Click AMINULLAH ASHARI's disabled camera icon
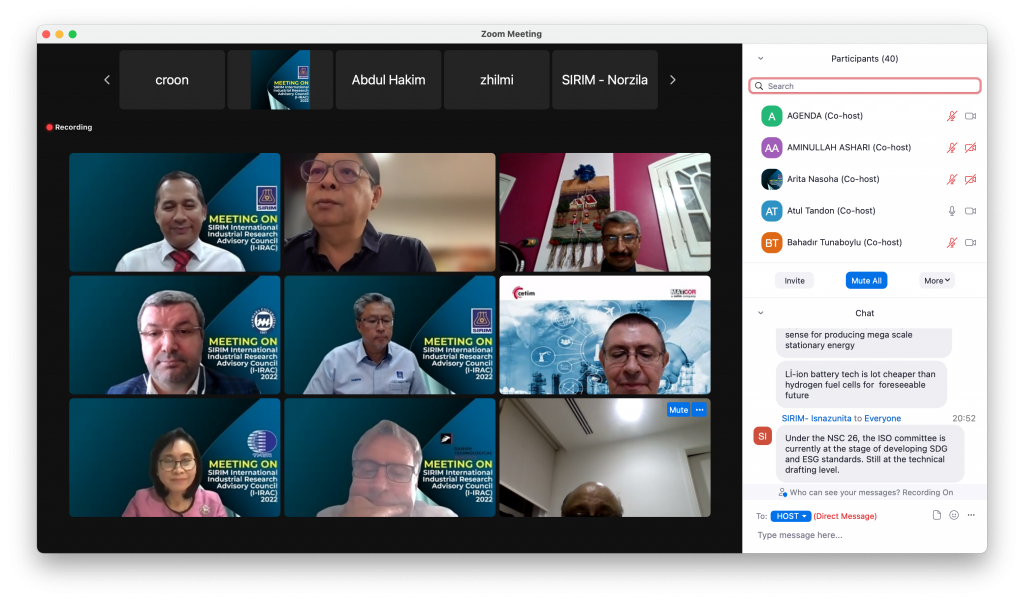 (x=970, y=148)
